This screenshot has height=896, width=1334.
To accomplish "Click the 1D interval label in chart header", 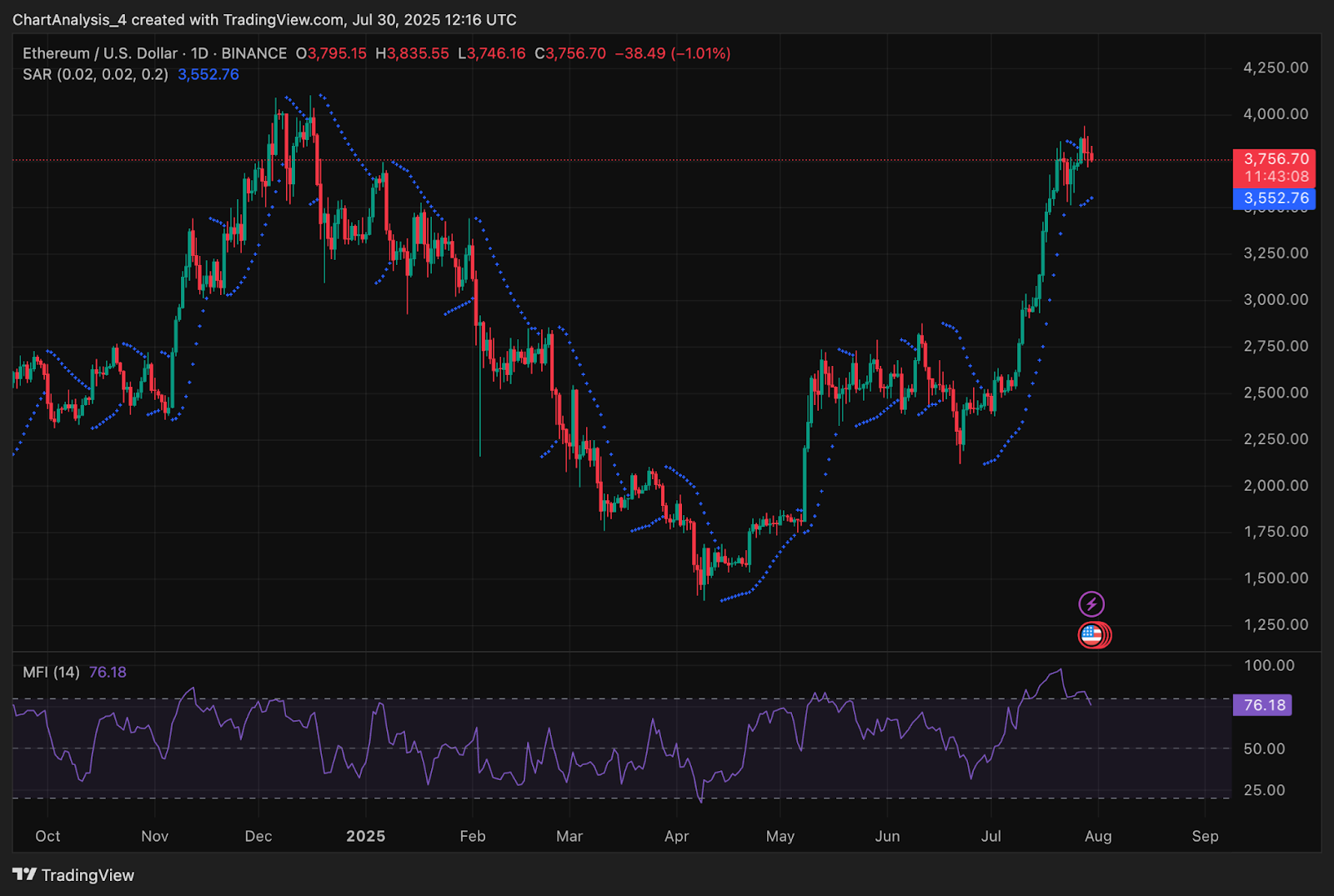I will tap(199, 53).
